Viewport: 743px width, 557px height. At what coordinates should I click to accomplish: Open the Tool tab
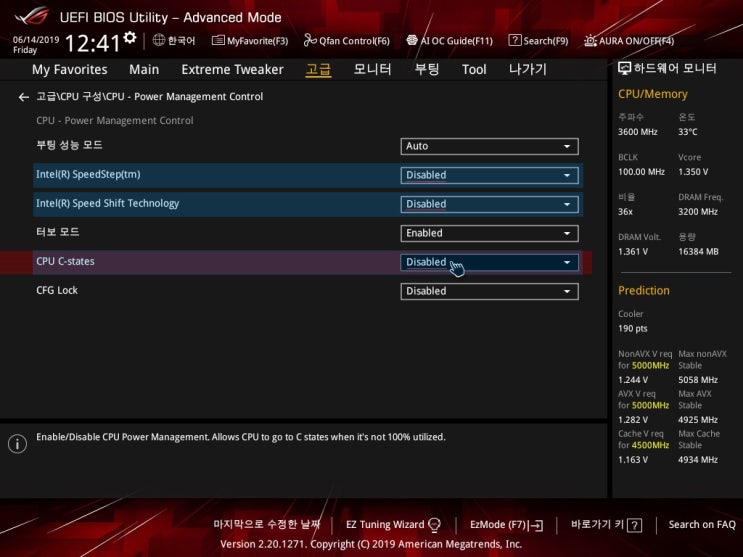[x=474, y=69]
